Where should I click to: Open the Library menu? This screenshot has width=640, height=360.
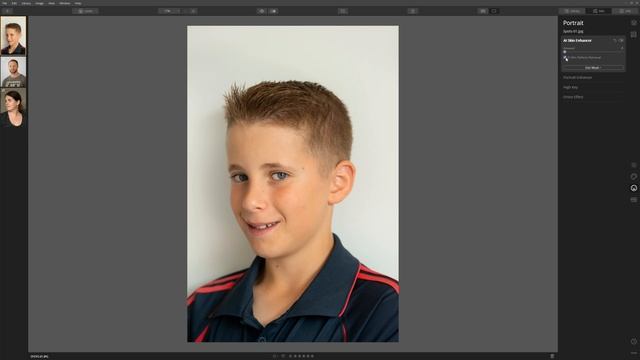click(26, 3)
